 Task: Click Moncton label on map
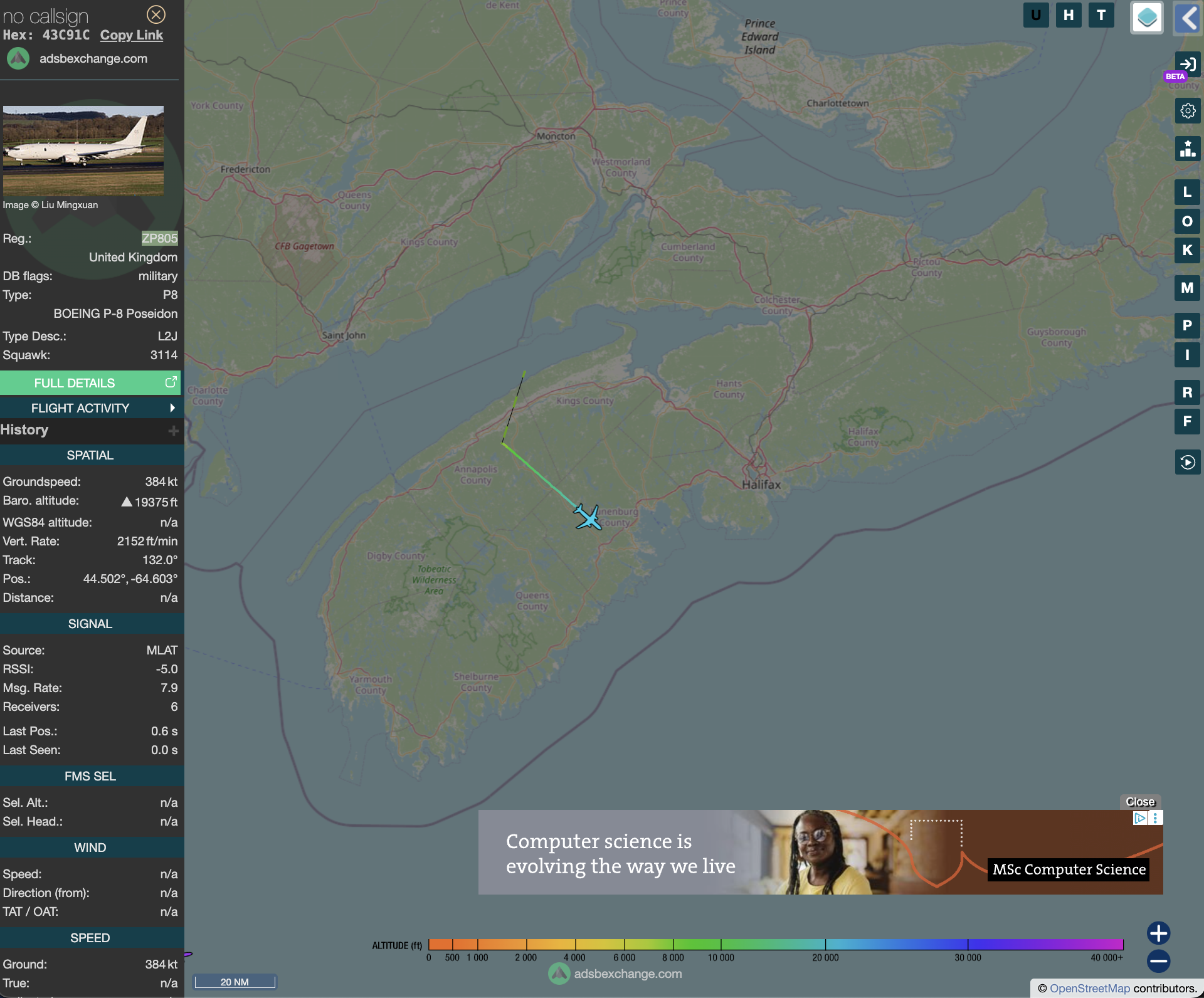tap(556, 136)
